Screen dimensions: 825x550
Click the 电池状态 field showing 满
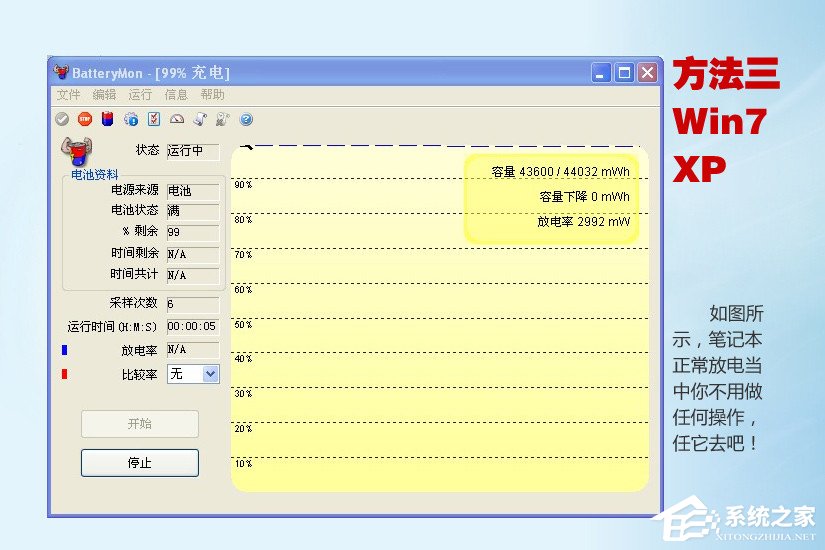point(193,212)
